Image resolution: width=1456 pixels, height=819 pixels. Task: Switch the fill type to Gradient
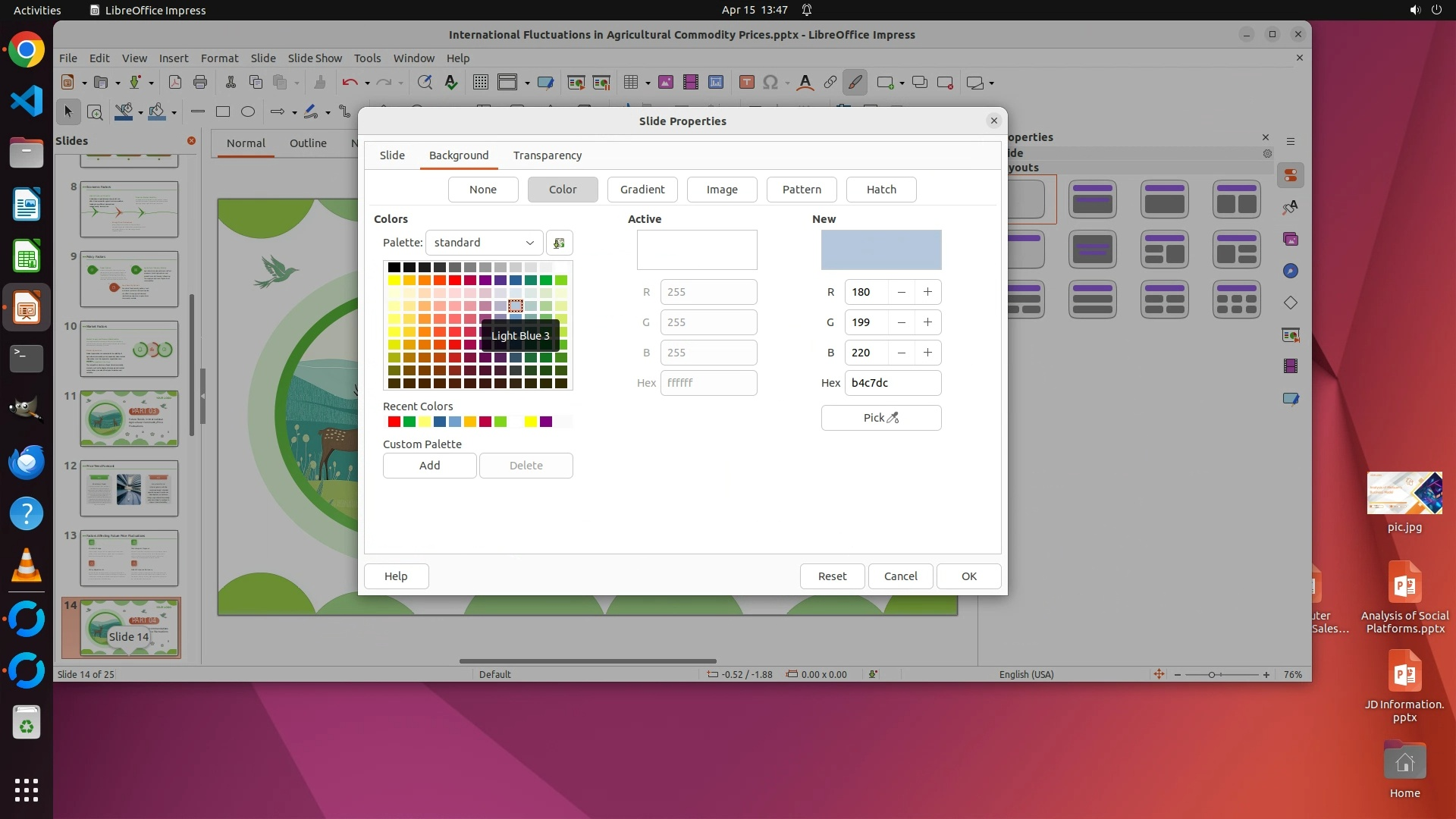tap(642, 190)
